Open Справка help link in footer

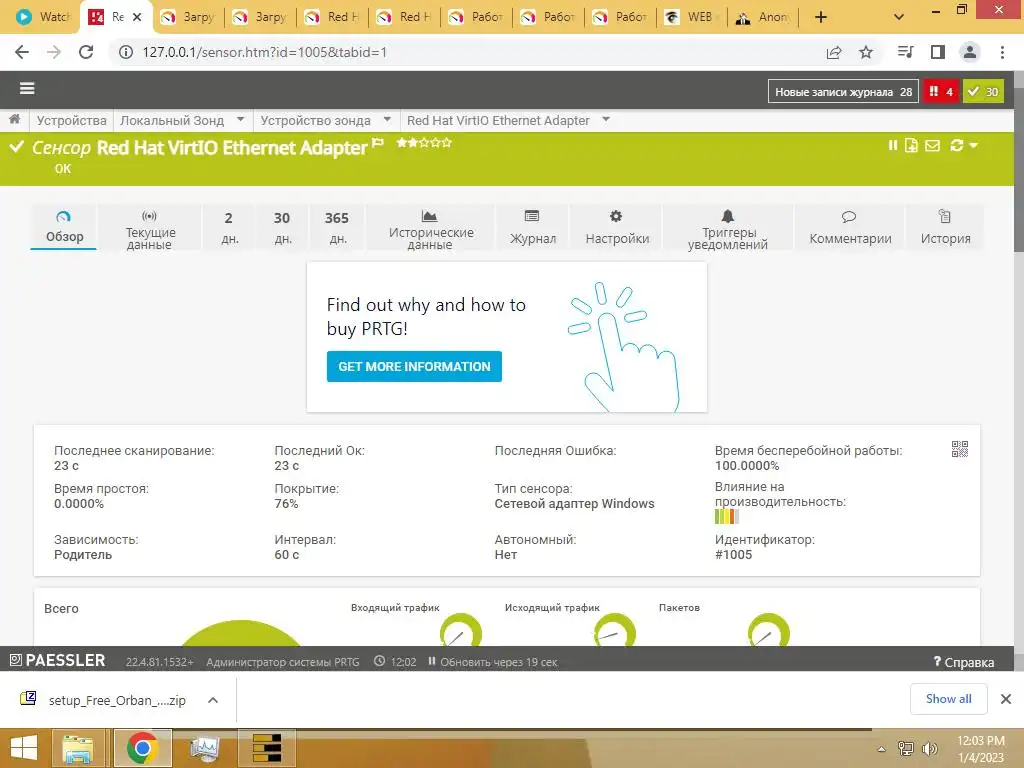(x=964, y=662)
